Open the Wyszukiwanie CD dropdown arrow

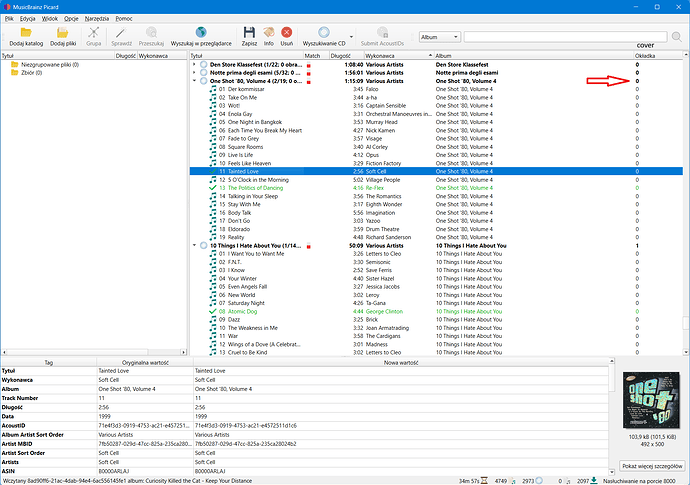(x=351, y=37)
